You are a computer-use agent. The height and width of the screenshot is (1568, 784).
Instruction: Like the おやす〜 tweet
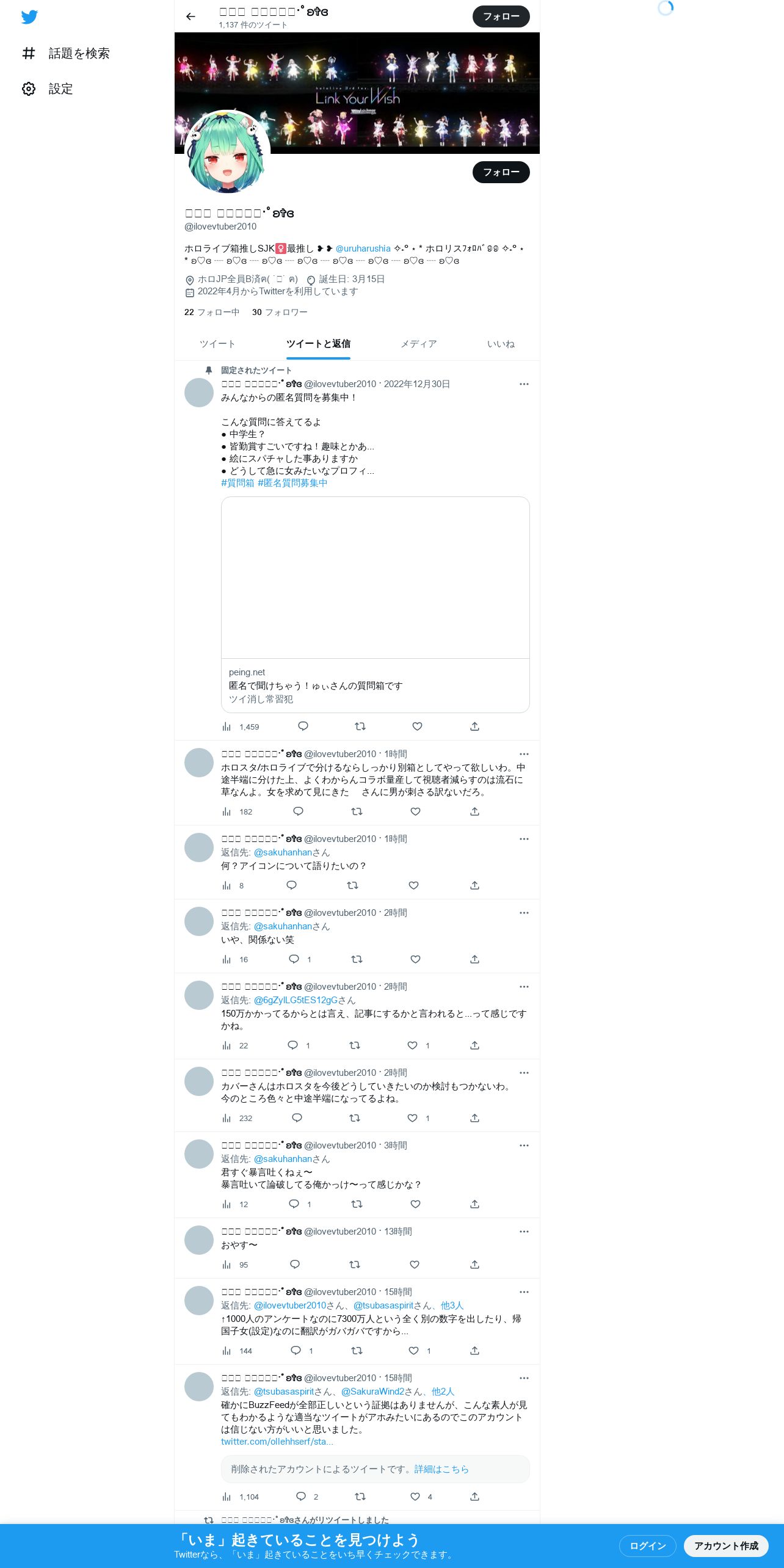(x=415, y=1265)
